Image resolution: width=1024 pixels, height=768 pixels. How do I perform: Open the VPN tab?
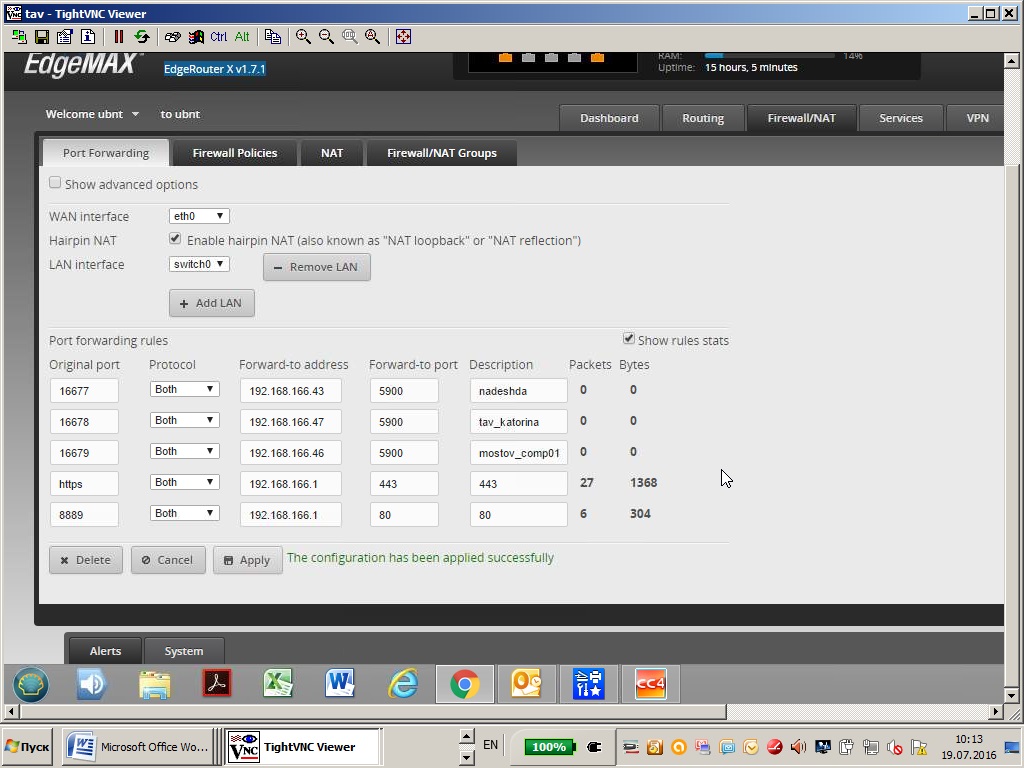click(976, 118)
